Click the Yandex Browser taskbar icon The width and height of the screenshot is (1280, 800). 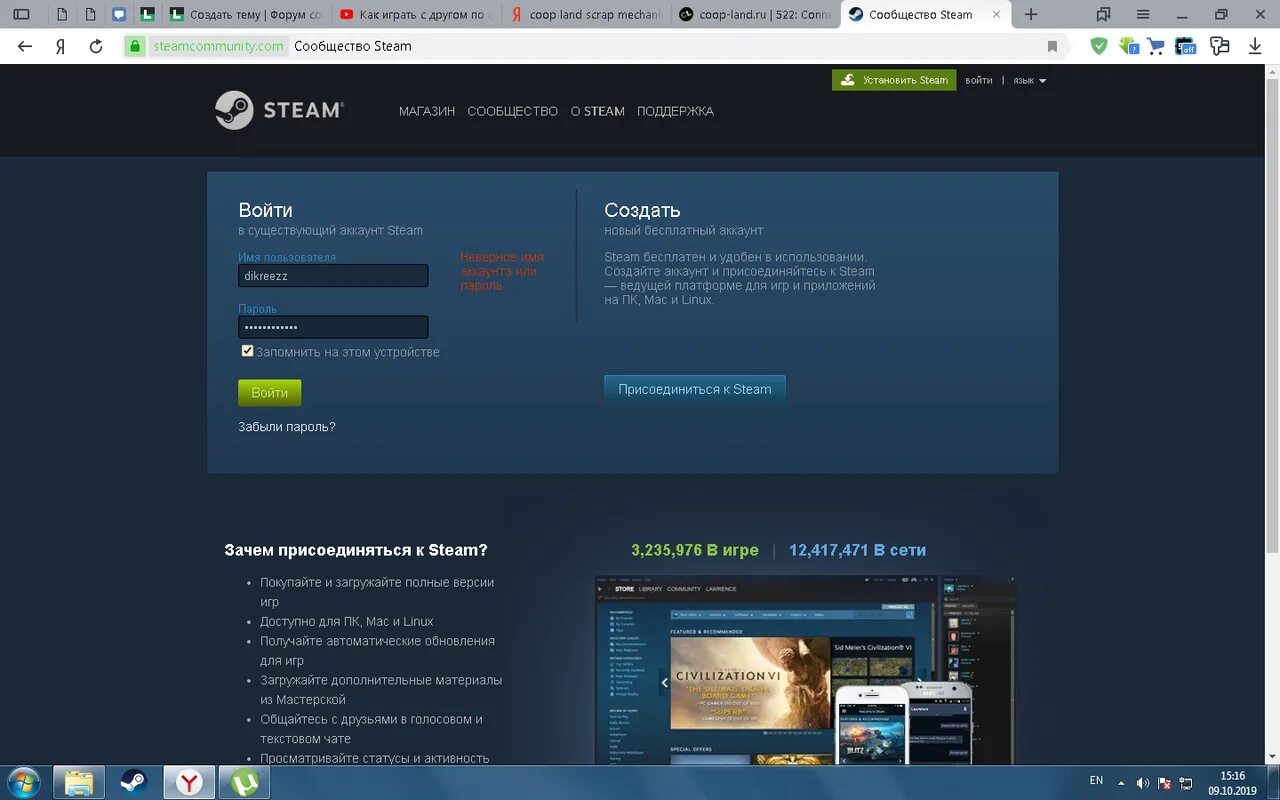click(x=189, y=782)
